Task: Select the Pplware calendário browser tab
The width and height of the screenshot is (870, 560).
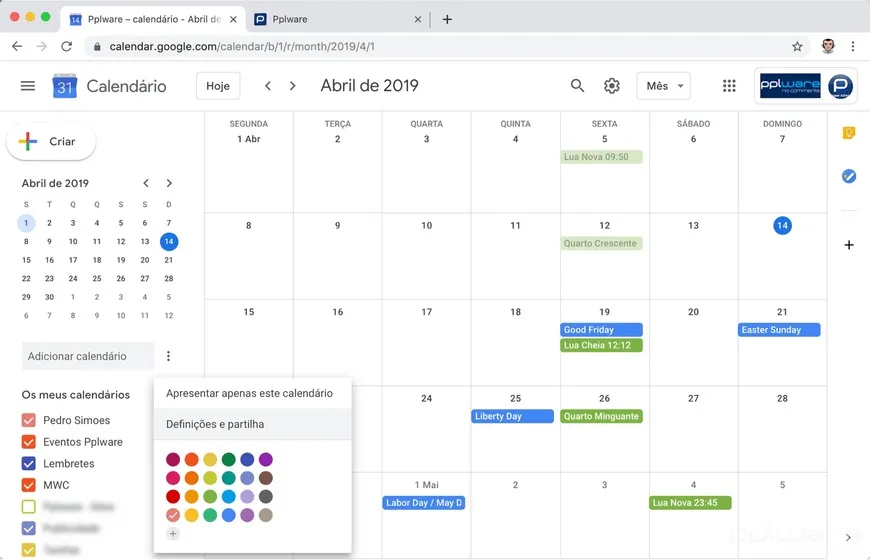Action: coord(153,19)
